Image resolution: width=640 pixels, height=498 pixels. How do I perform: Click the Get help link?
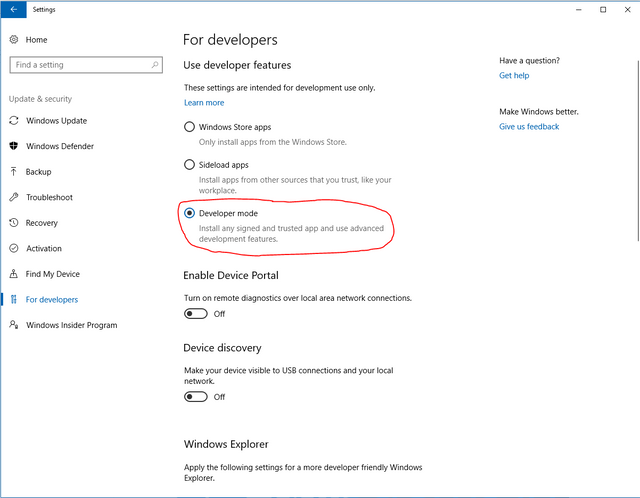coord(514,76)
